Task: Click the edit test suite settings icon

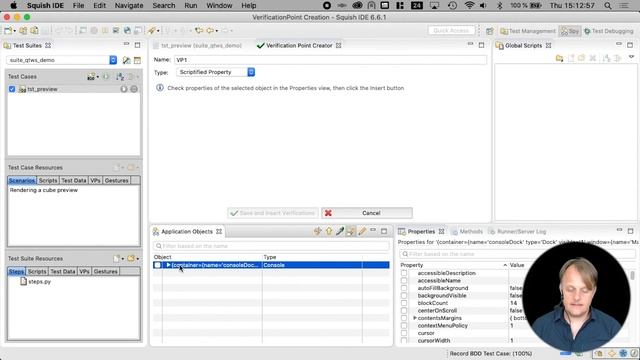Action: (x=127, y=60)
